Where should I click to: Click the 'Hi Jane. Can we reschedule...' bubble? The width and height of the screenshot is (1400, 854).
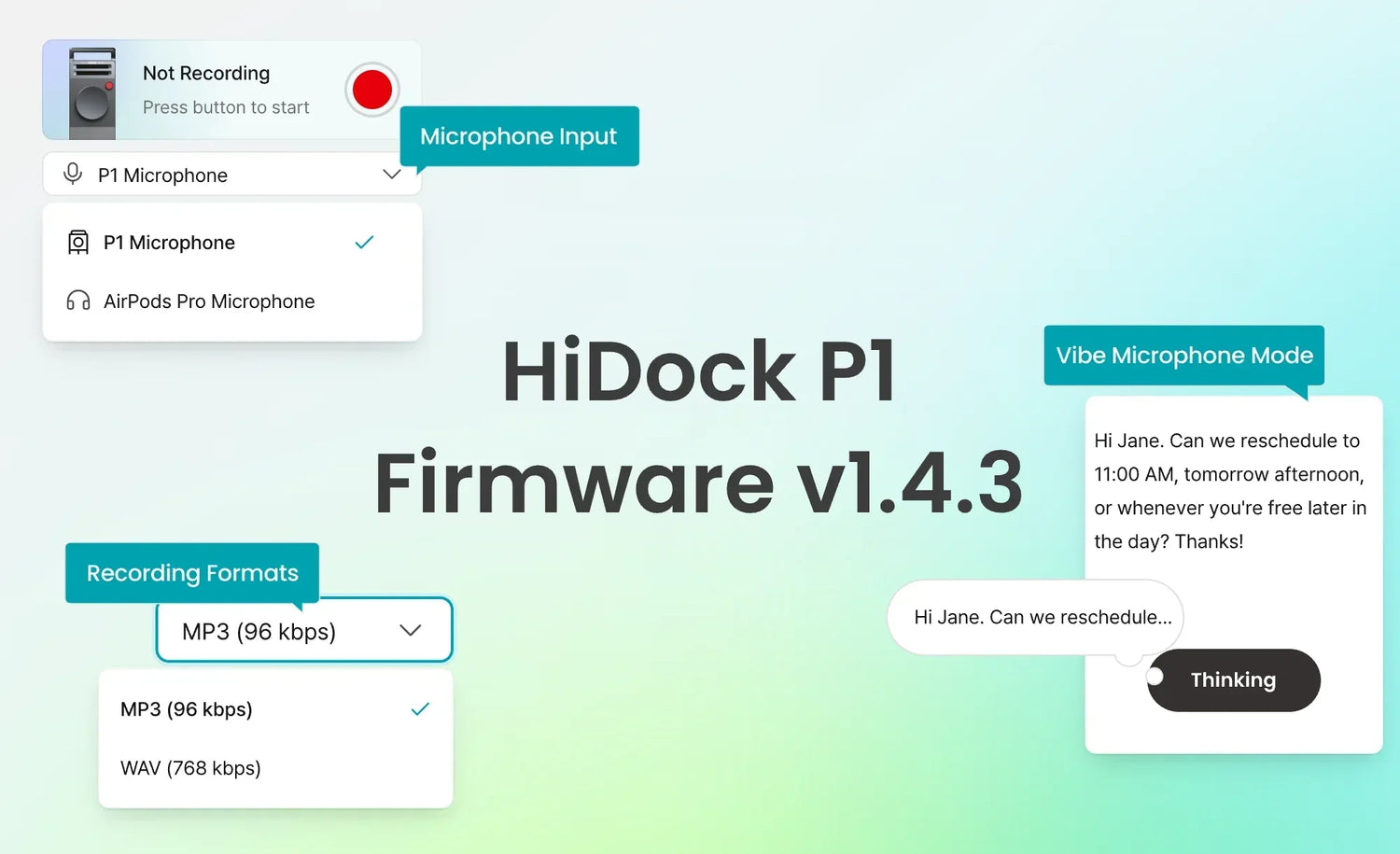click(1036, 617)
